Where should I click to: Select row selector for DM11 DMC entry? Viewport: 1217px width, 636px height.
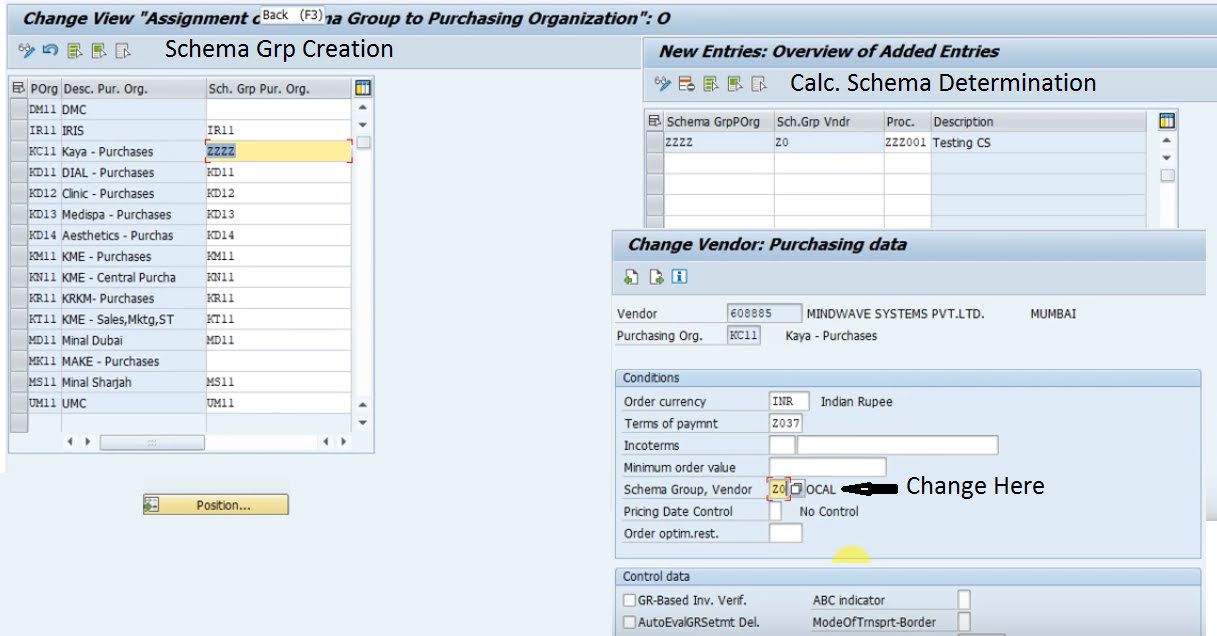pos(18,109)
